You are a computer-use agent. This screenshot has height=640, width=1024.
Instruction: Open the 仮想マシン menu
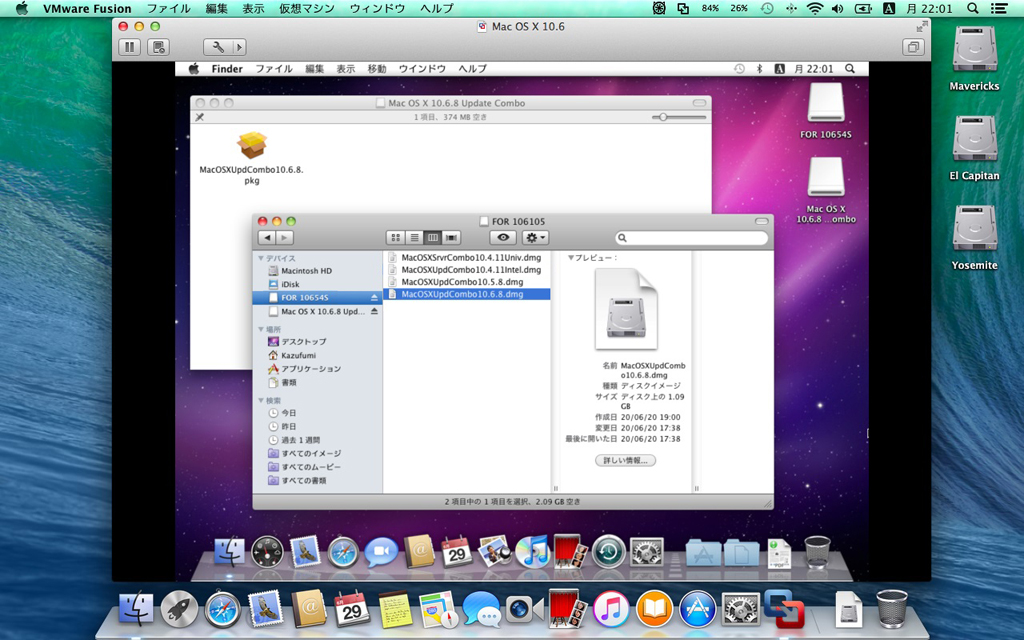pyautogui.click(x=306, y=8)
